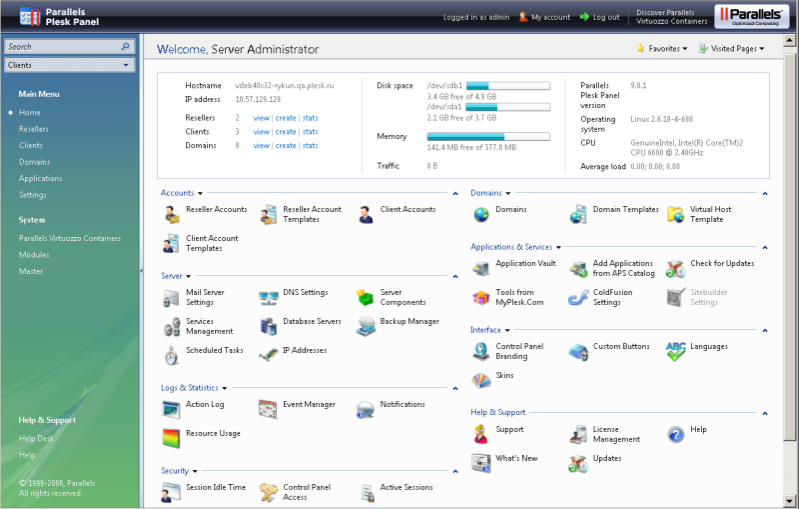Open the Action Log icon
The image size is (799, 509).
pos(172,410)
